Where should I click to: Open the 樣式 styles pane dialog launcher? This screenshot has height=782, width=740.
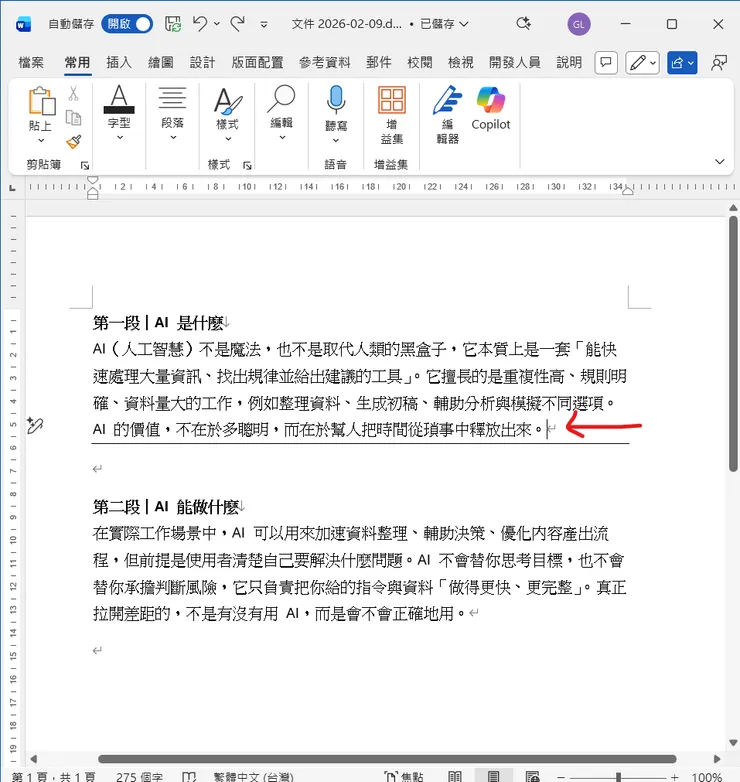[x=247, y=165]
